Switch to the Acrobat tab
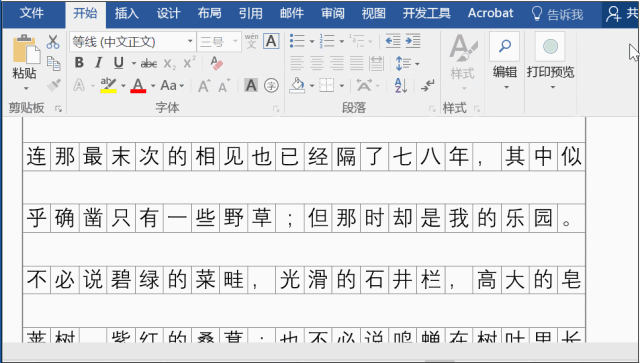This screenshot has width=640, height=363. point(491,13)
